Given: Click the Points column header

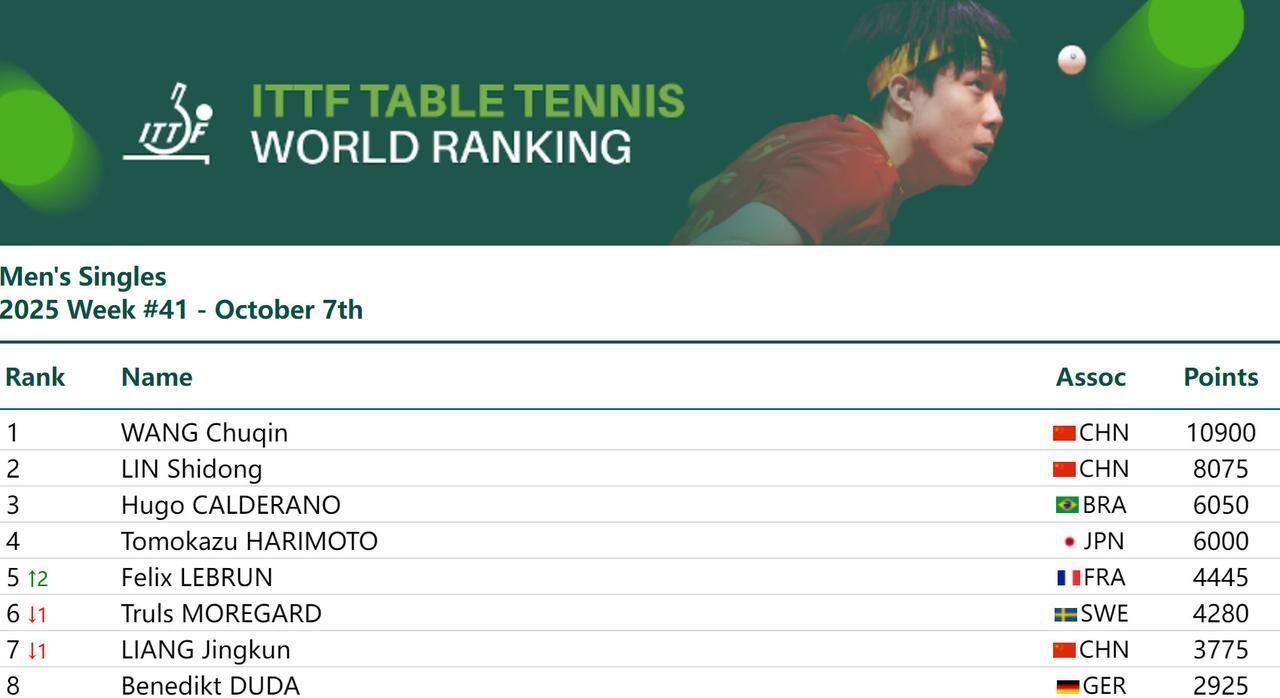Looking at the screenshot, I should (1220, 377).
